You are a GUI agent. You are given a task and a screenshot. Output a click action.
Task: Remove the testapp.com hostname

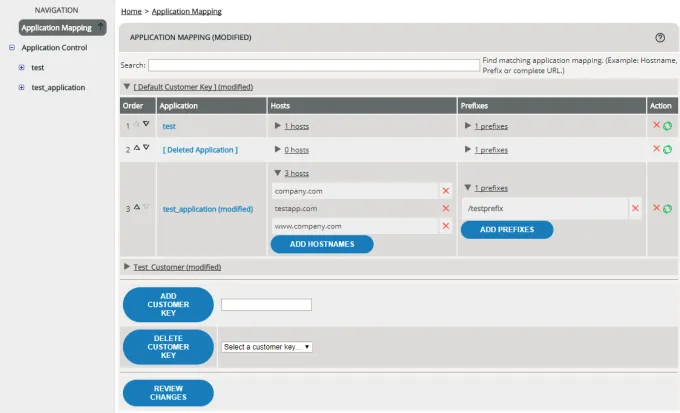[x=445, y=208]
